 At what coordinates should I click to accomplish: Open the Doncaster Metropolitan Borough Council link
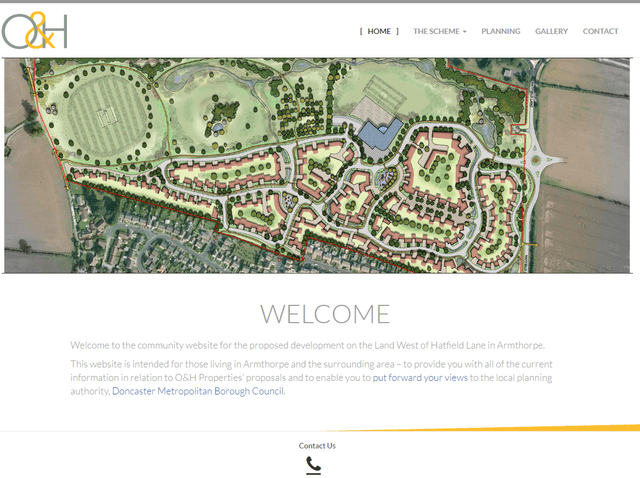click(x=198, y=391)
